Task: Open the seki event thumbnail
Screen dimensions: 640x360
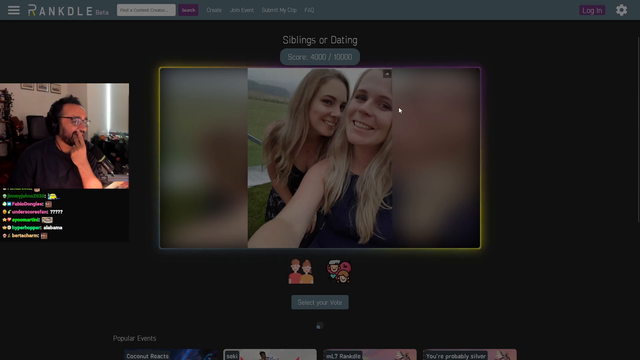Action: (x=270, y=354)
